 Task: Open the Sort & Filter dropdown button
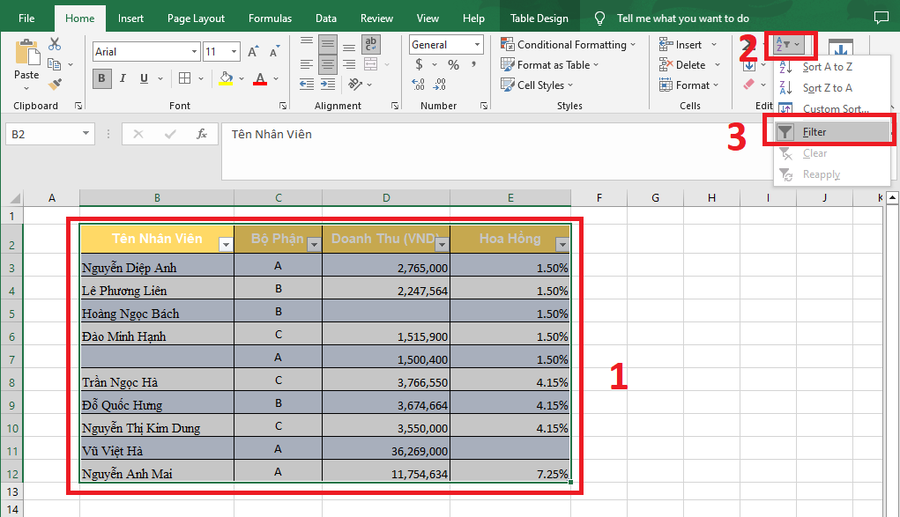click(x=788, y=44)
